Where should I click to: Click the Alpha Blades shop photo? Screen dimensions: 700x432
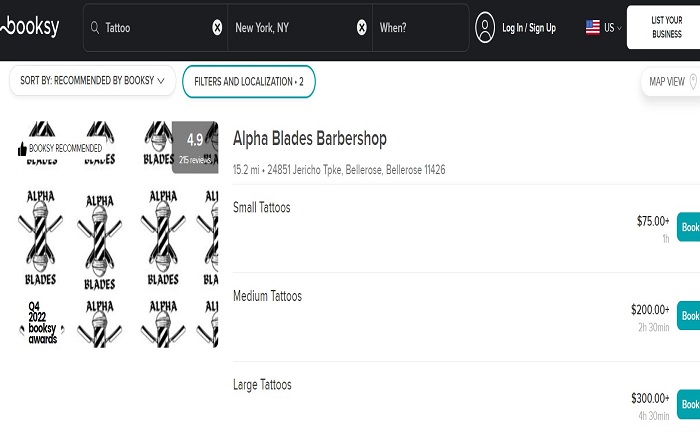click(x=118, y=234)
